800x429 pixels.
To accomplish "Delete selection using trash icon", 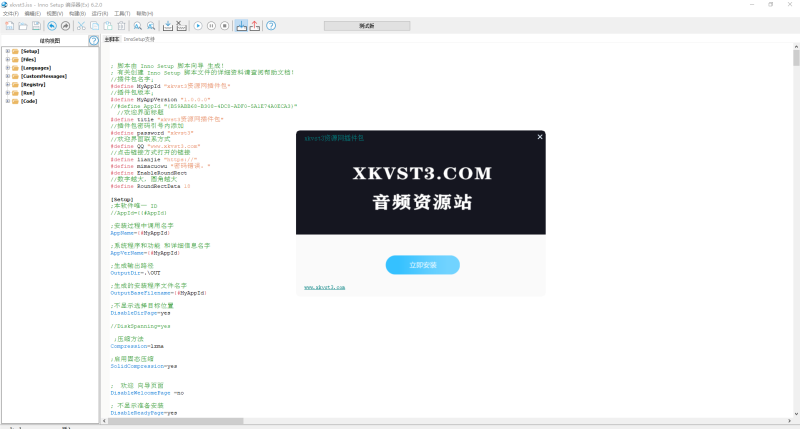I will 121,26.
